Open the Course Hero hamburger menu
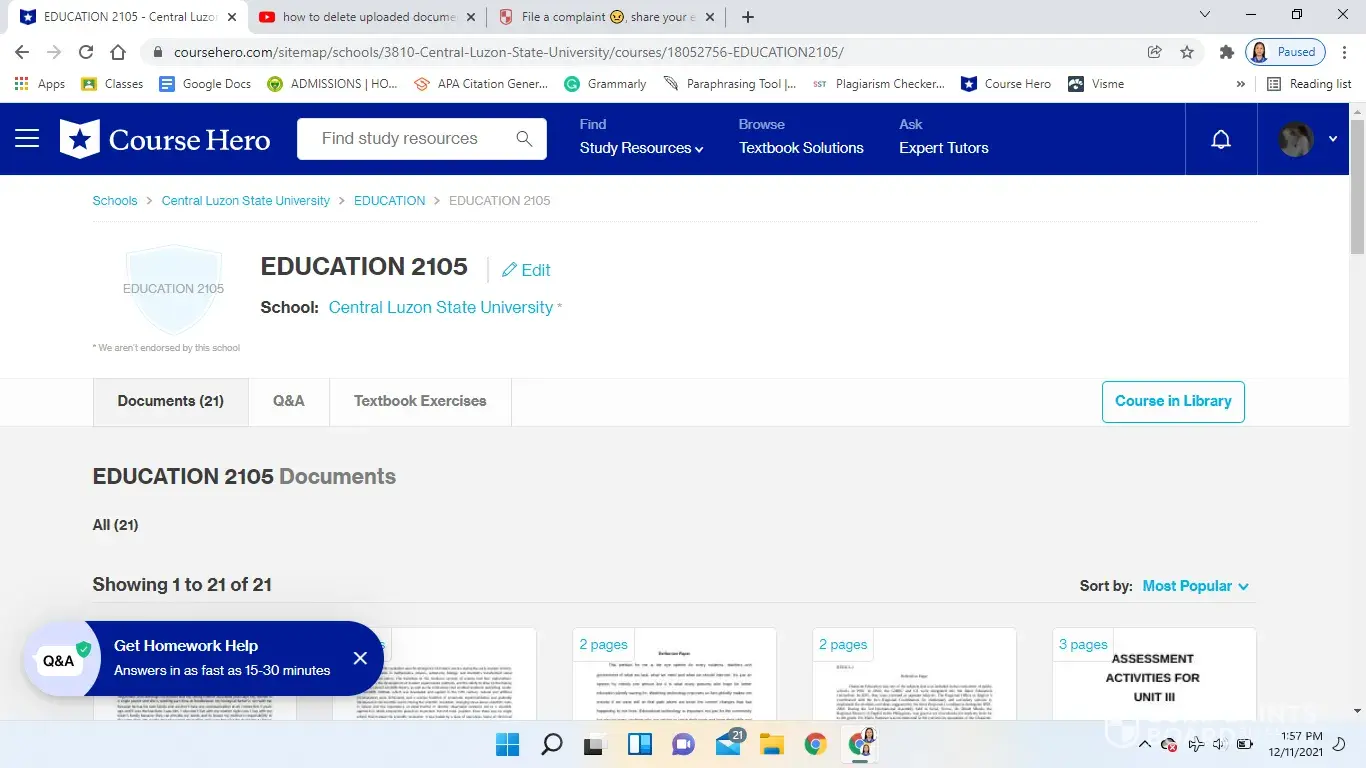The width and height of the screenshot is (1366, 768). coord(27,139)
